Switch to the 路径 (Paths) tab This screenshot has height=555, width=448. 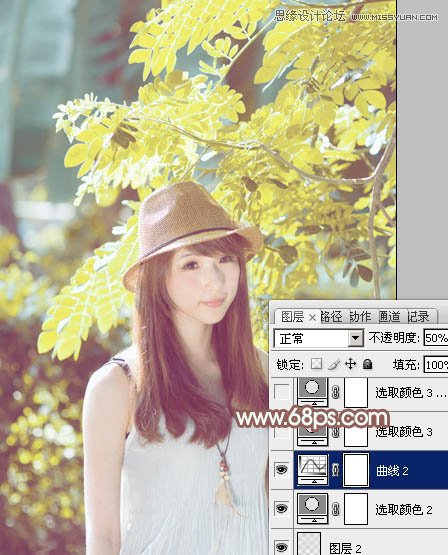331,316
